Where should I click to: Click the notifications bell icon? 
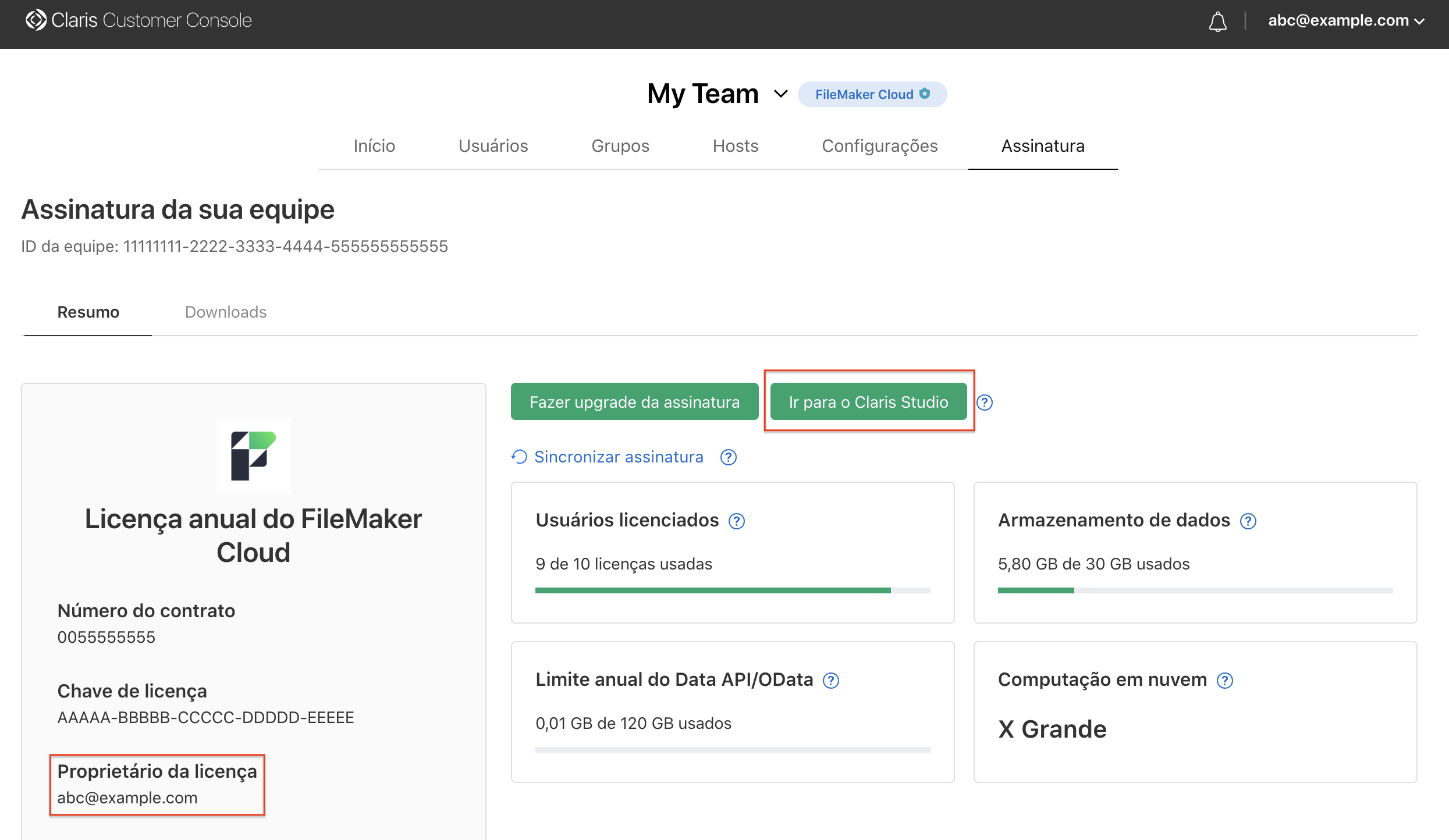point(1217,22)
